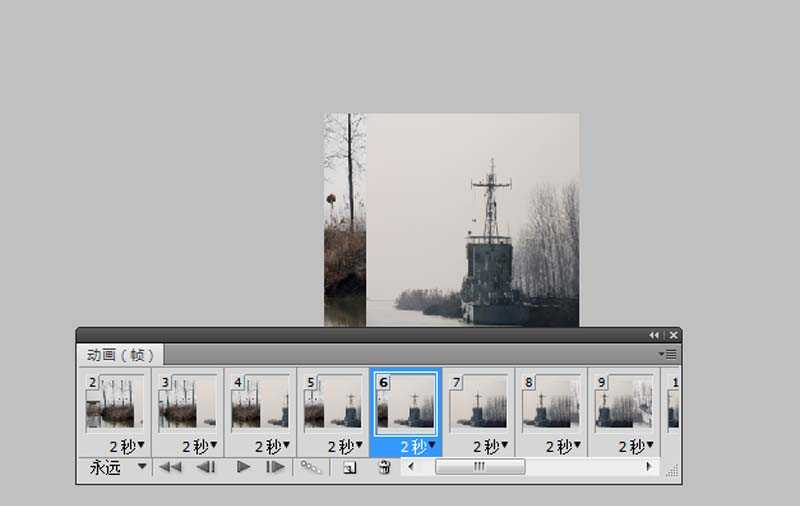Click the horizontal scrollbar thumb
800x506 pixels.
[x=480, y=466]
